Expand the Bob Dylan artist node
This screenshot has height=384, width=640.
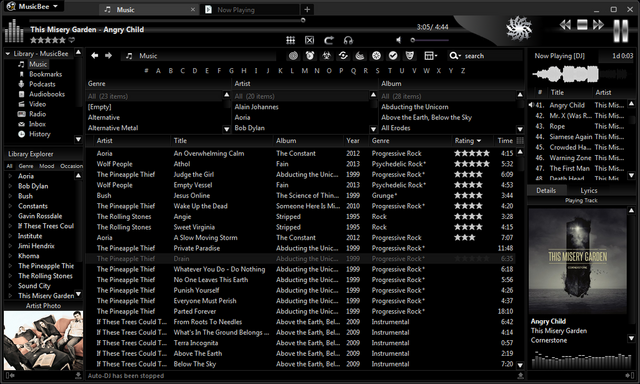pyautogui.click(x=10, y=186)
